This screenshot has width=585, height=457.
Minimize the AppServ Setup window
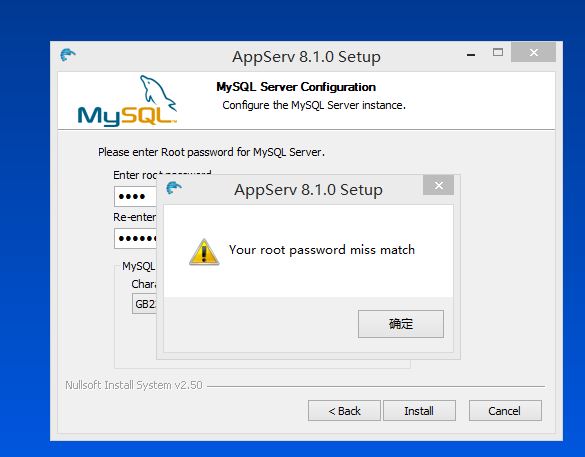[x=471, y=54]
